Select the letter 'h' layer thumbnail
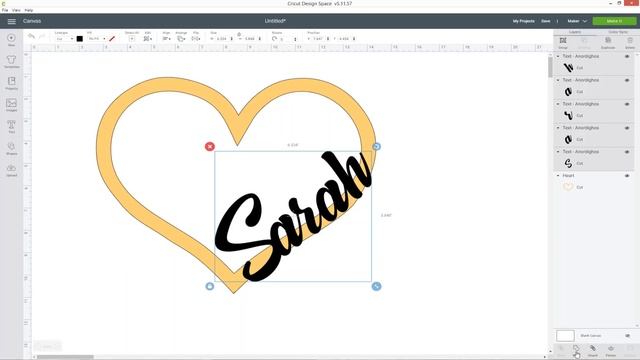Viewport: 640px width, 360px height. point(568,67)
